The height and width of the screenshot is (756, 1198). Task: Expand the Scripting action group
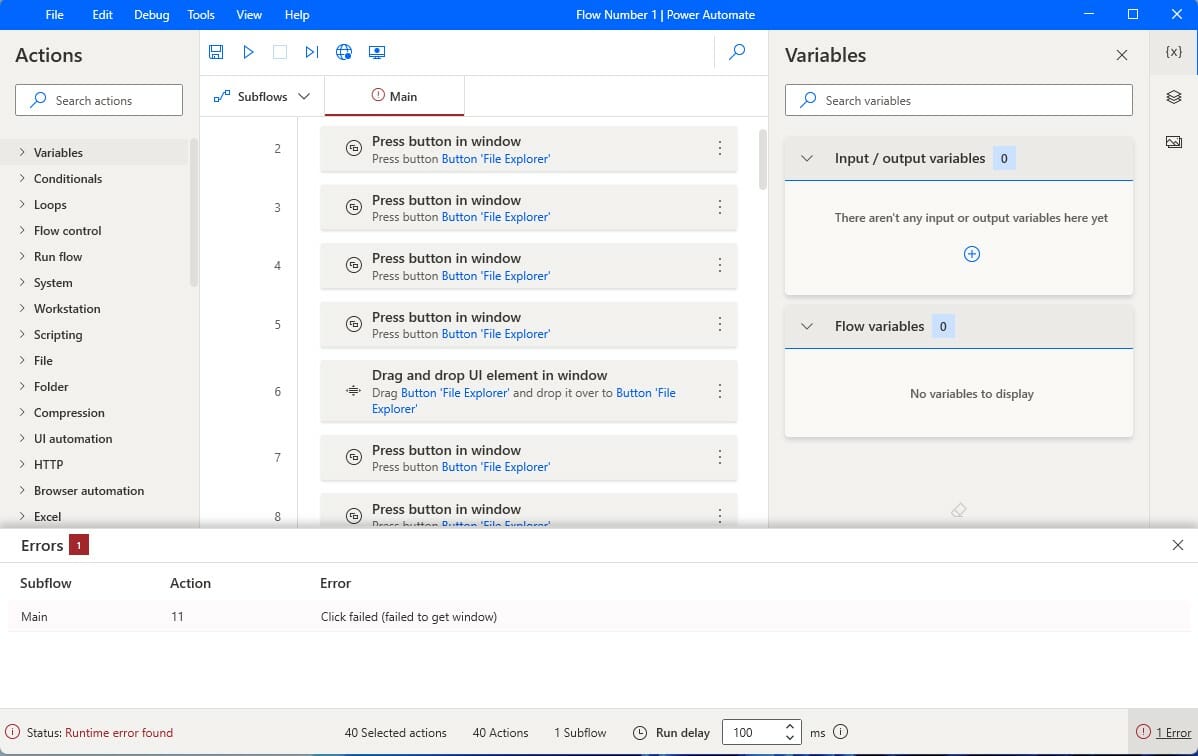pyautogui.click(x=21, y=334)
